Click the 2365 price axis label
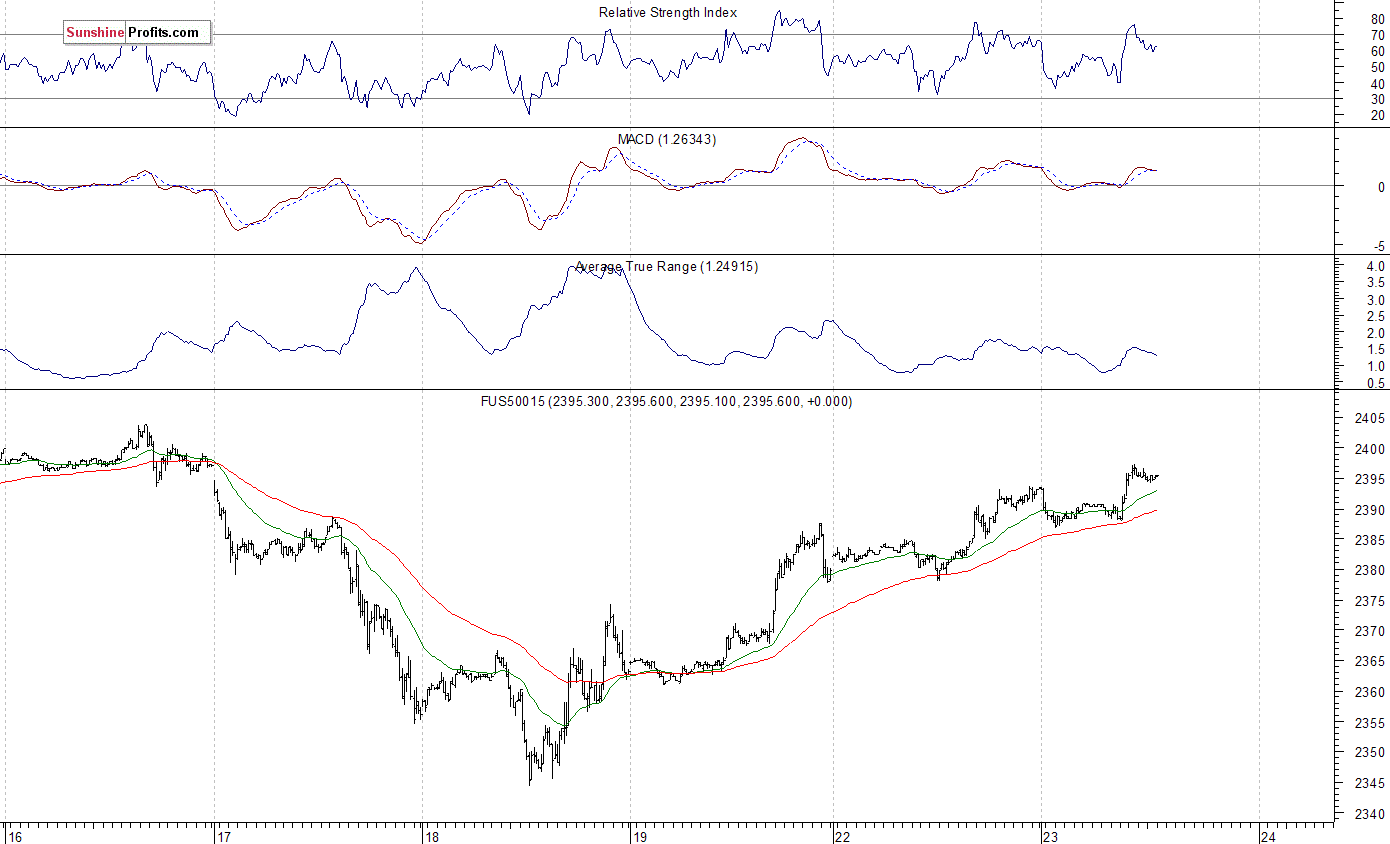The height and width of the screenshot is (844, 1390). coord(1370,662)
